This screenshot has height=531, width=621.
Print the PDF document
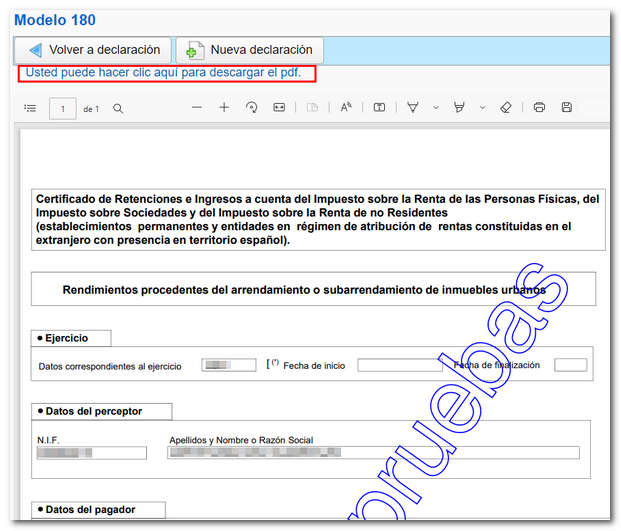[x=539, y=108]
